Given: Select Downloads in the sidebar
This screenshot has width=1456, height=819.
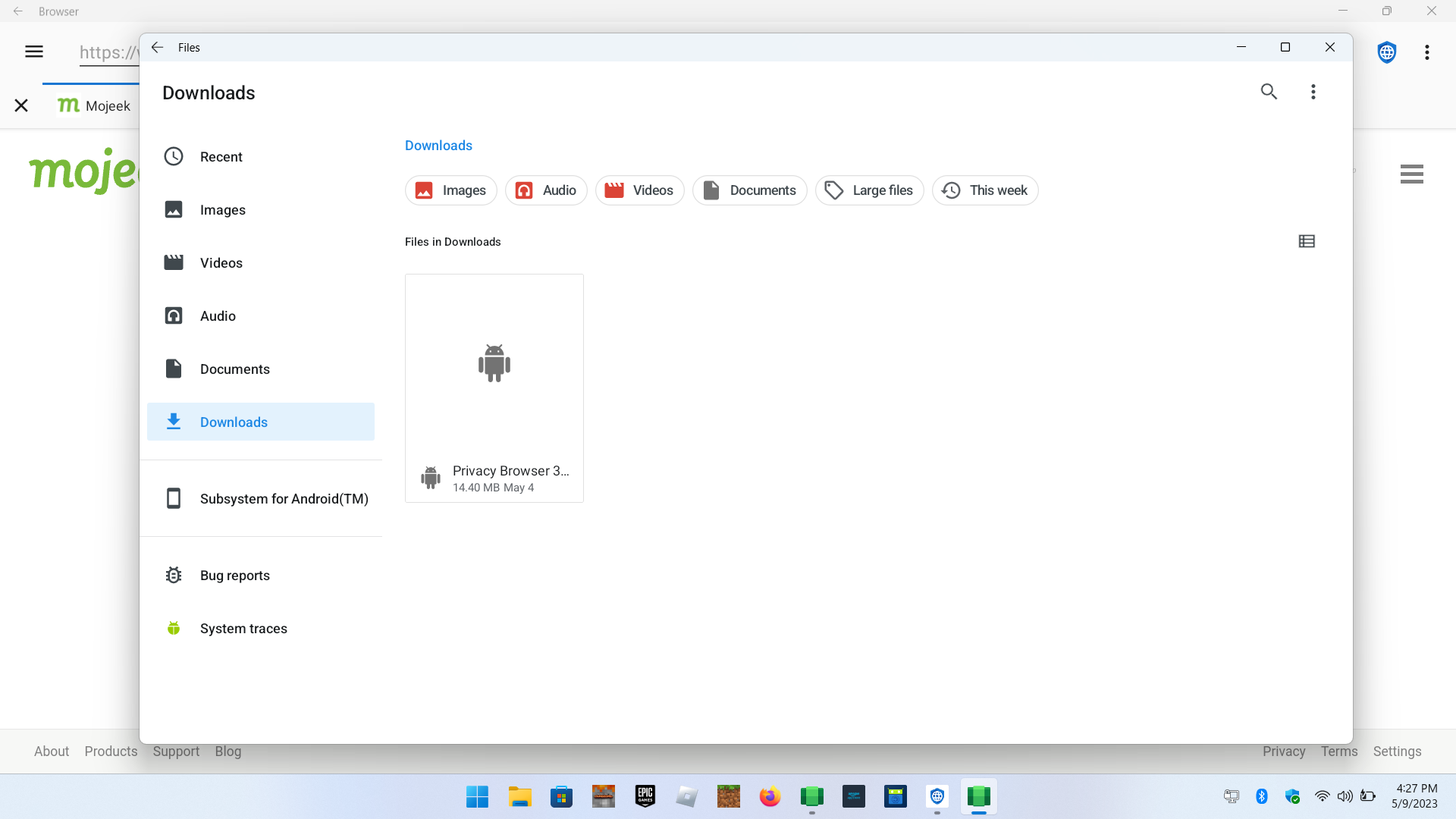Looking at the screenshot, I should tap(261, 422).
